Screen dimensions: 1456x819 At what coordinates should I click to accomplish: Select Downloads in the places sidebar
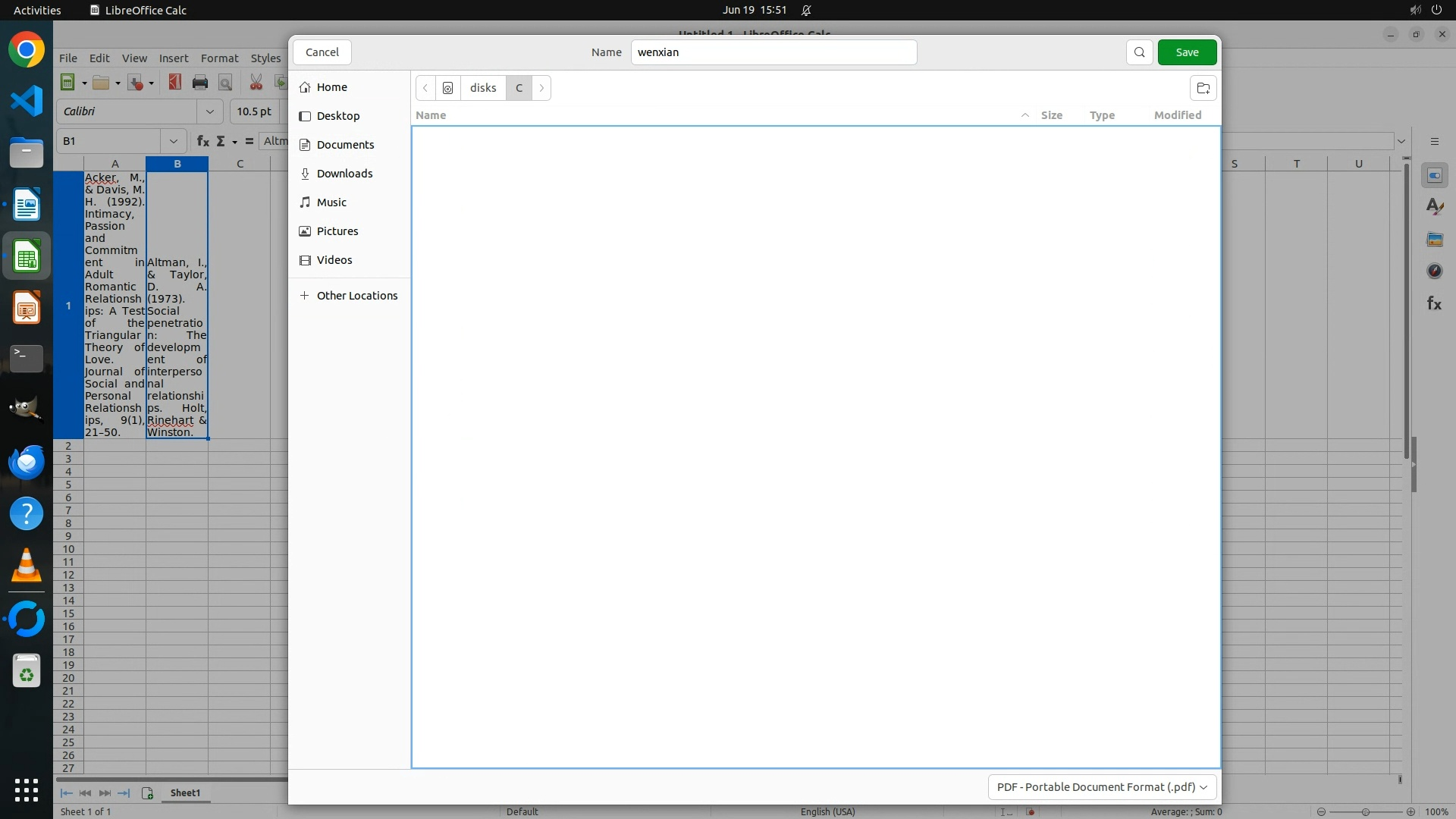coord(344,174)
